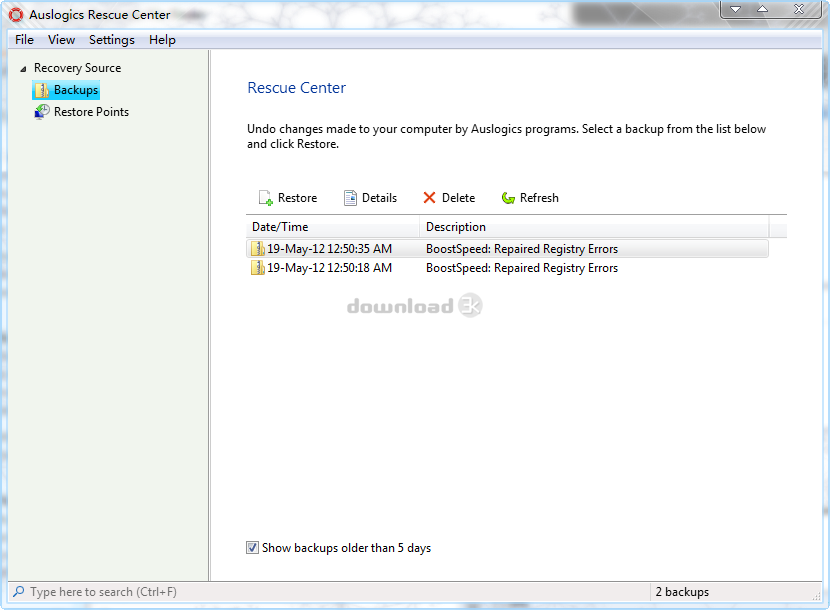Image resolution: width=830 pixels, height=610 pixels.
Task: Click the backup icon for 12:50:18 AM entry
Action: tap(258, 268)
